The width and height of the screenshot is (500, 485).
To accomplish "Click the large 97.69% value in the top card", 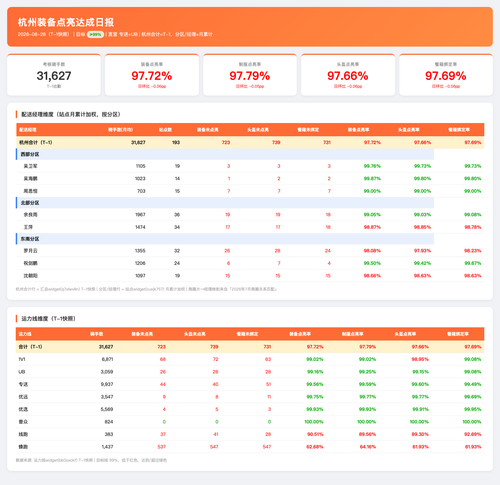I will 446,76.
